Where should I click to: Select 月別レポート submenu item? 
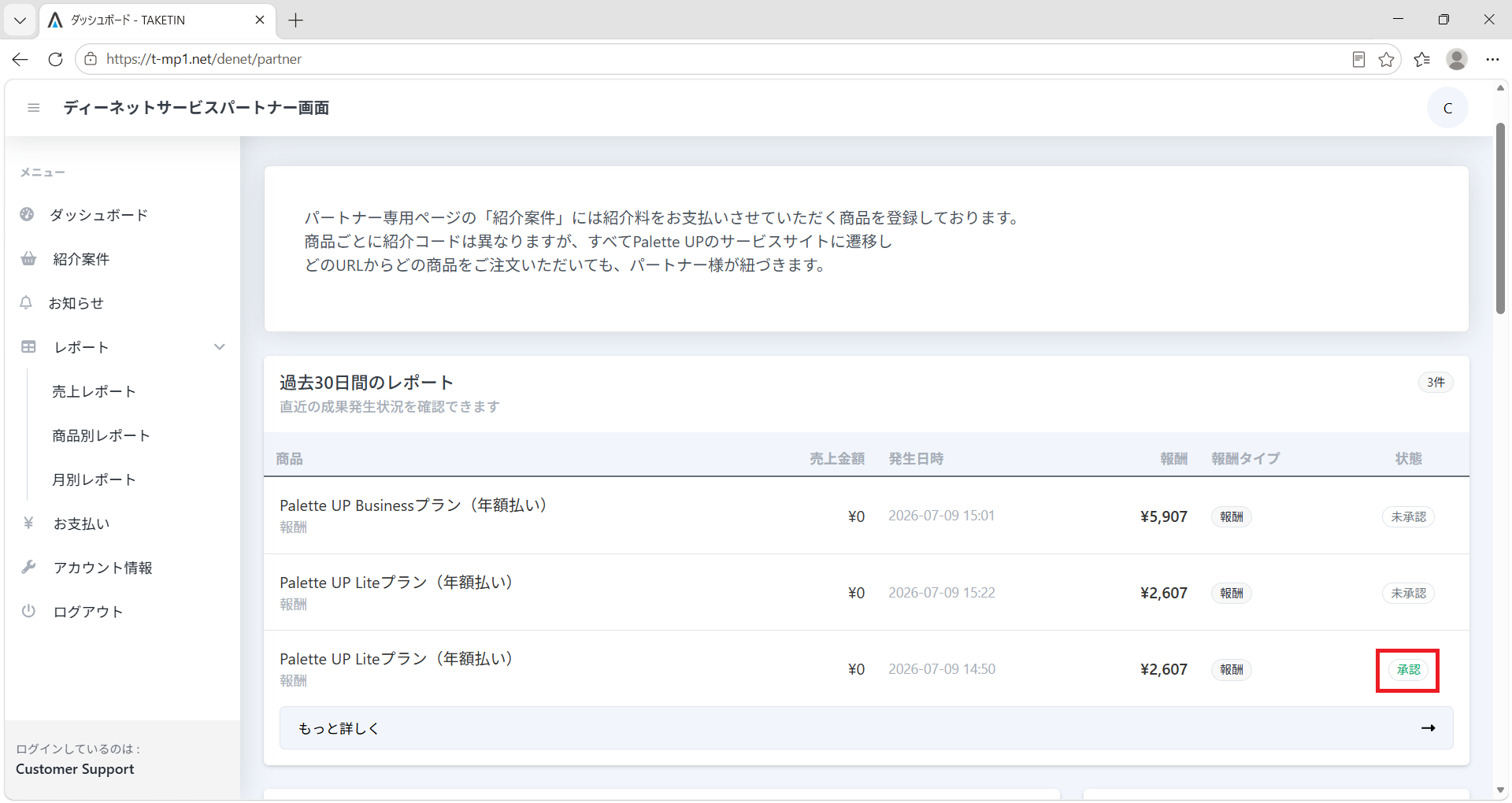(x=94, y=479)
